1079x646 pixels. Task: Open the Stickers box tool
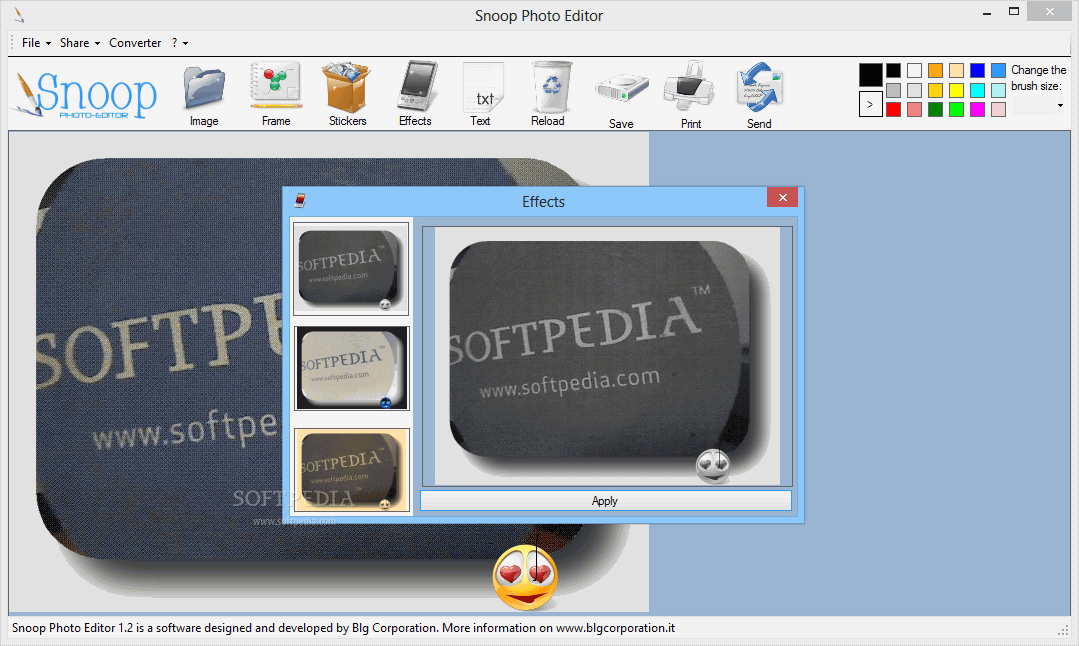click(348, 94)
